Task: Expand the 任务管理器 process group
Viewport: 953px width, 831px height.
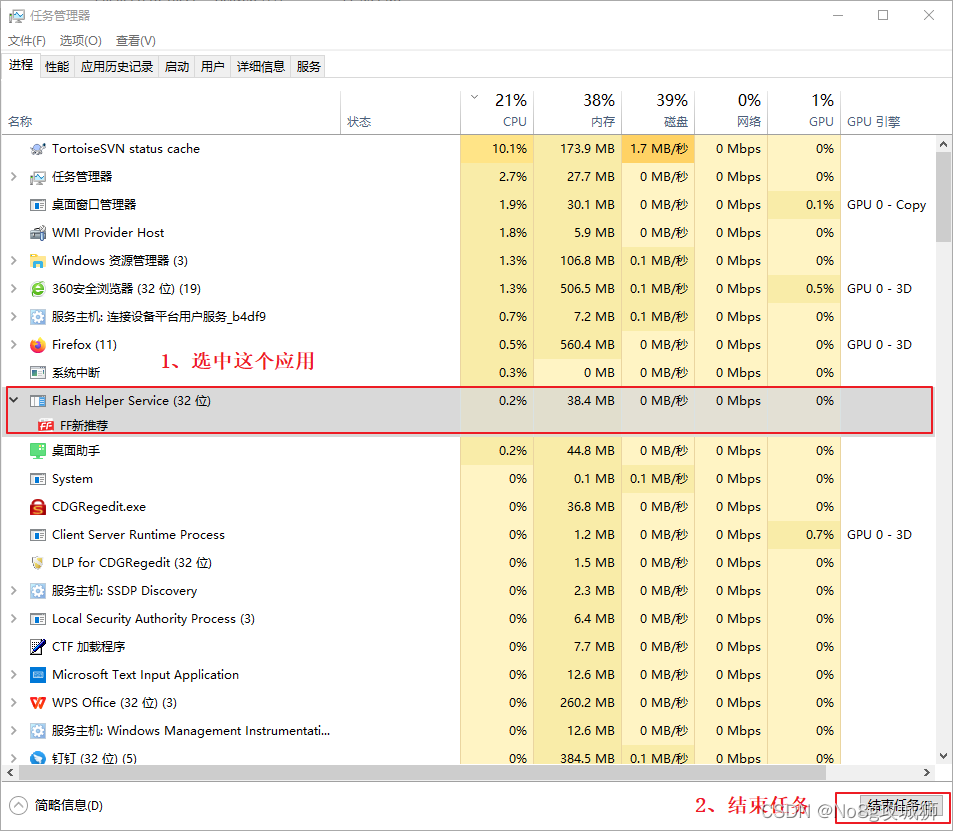Action: [x=13, y=177]
